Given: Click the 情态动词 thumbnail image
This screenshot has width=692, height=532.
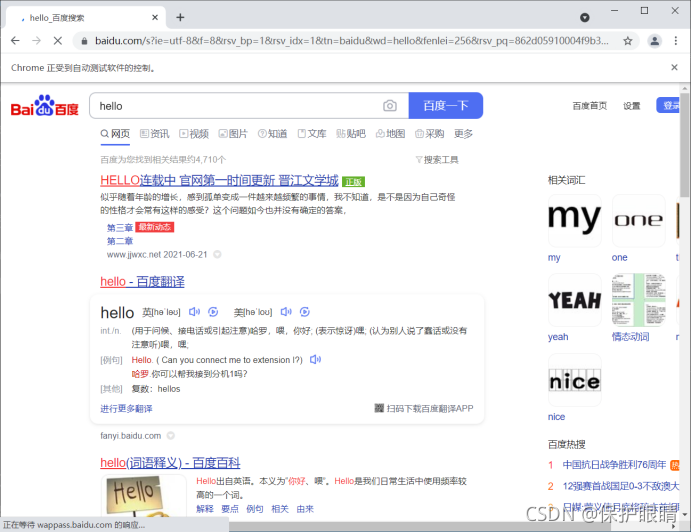Looking at the screenshot, I should pos(639,300).
